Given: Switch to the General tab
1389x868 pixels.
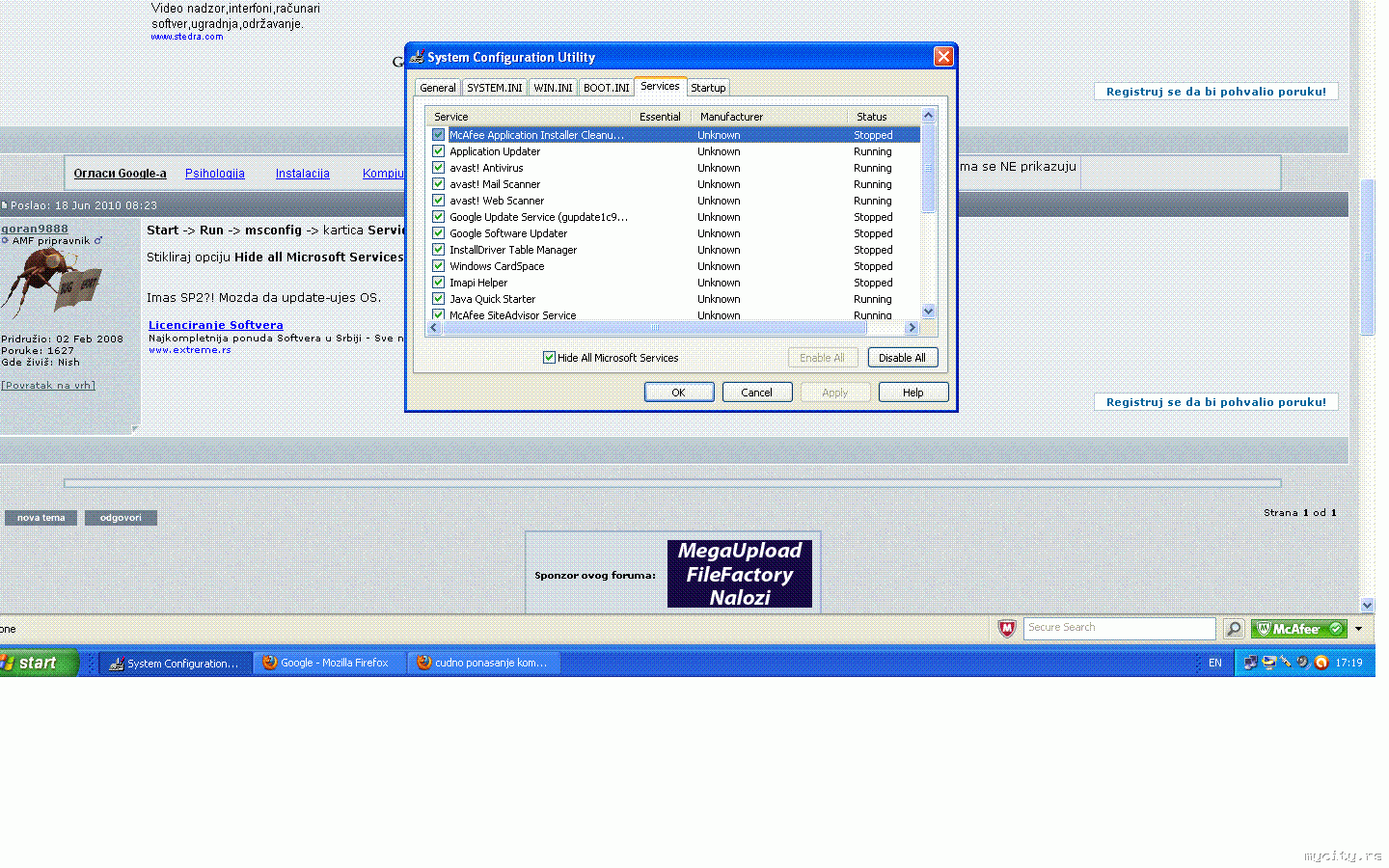Looking at the screenshot, I should [438, 88].
